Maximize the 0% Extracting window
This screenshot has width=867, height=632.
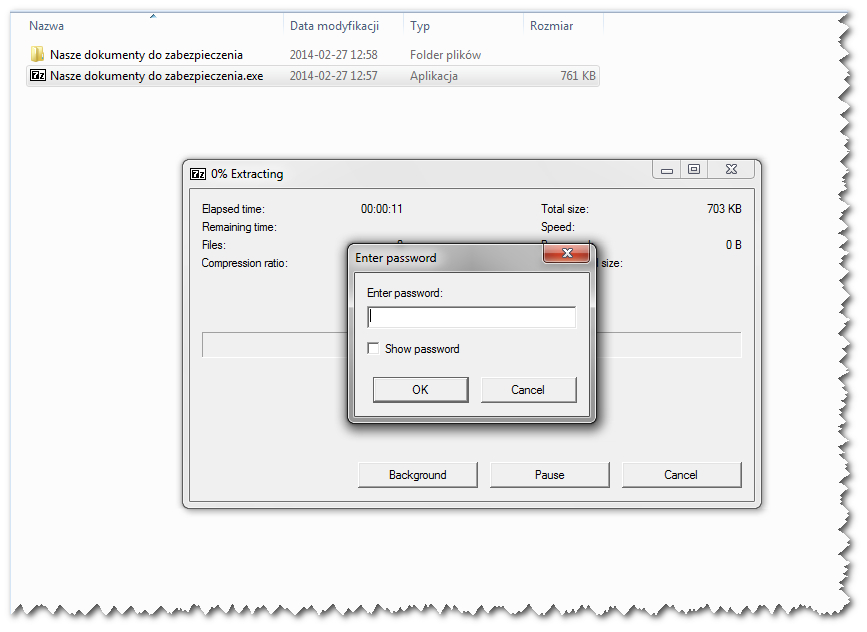click(x=693, y=170)
